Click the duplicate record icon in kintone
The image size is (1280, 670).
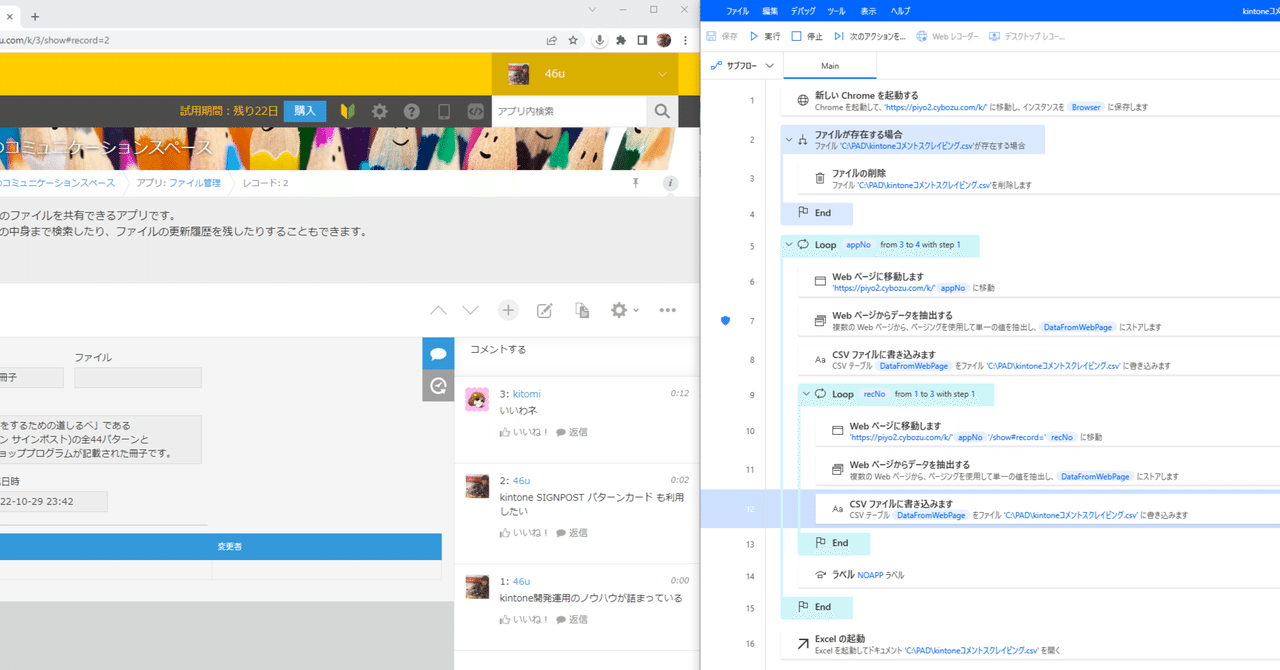pos(582,310)
